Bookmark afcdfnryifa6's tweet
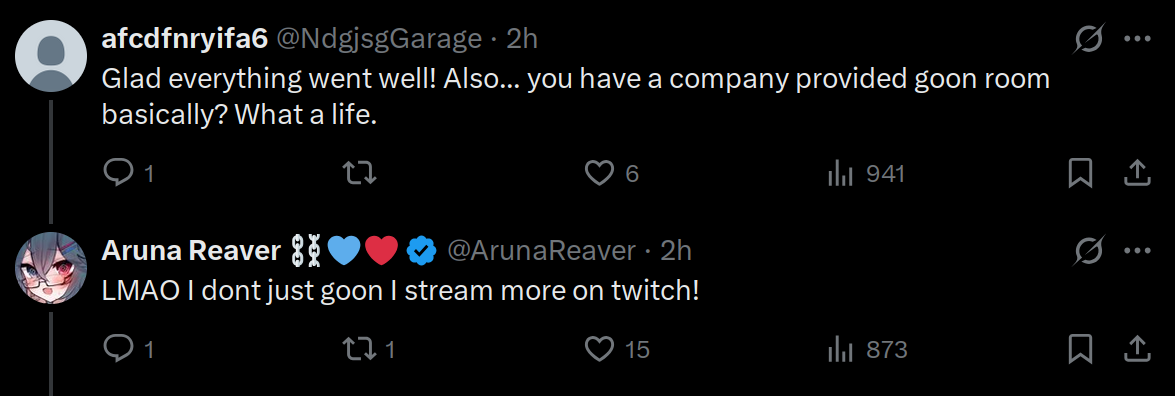Image resolution: width=1175 pixels, height=396 pixels. pos(1080,174)
